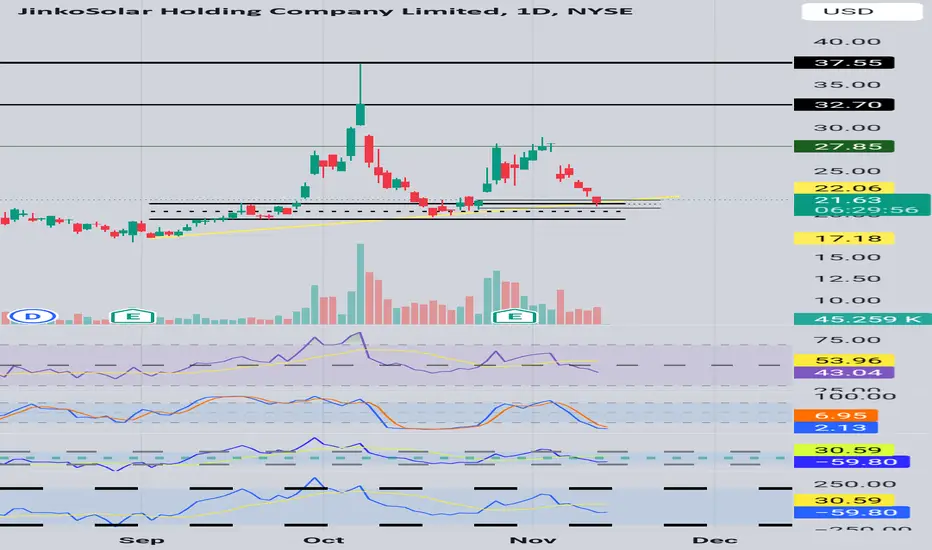Click the yellow 22.06 price label
Image resolution: width=932 pixels, height=550 pixels.
[x=843, y=188]
